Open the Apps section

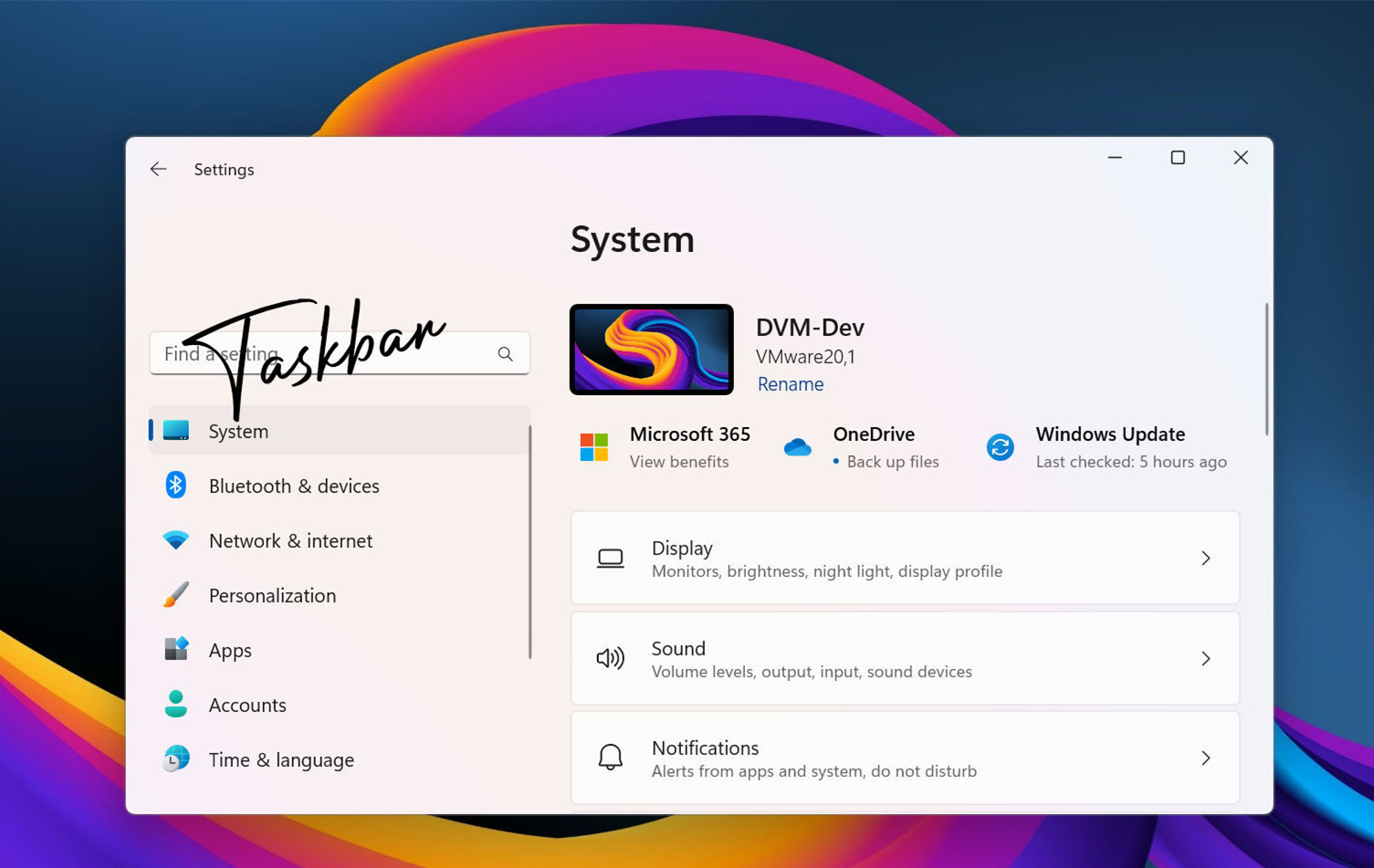pos(340,650)
